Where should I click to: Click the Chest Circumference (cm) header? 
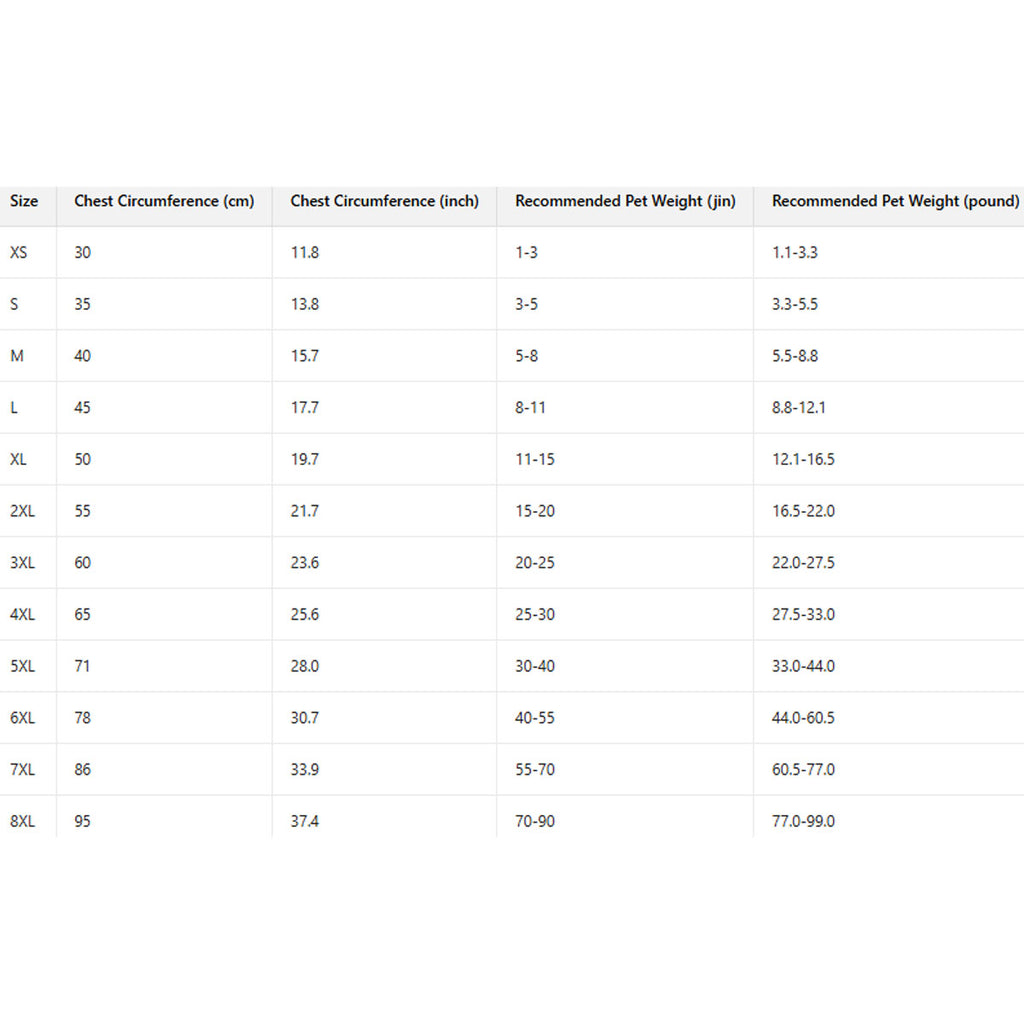coord(164,201)
